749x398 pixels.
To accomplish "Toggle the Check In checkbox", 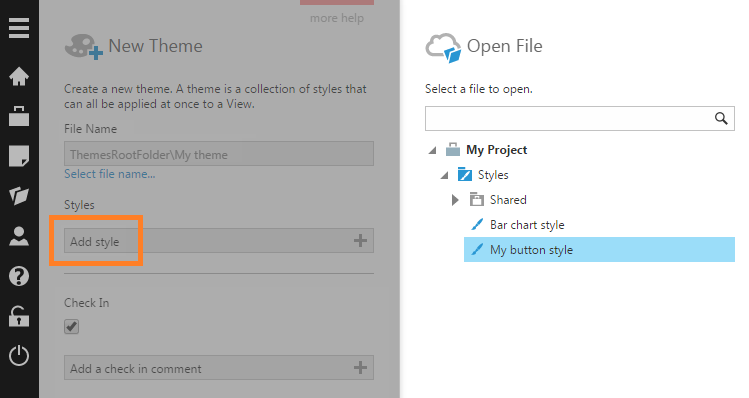I will click(x=72, y=327).
